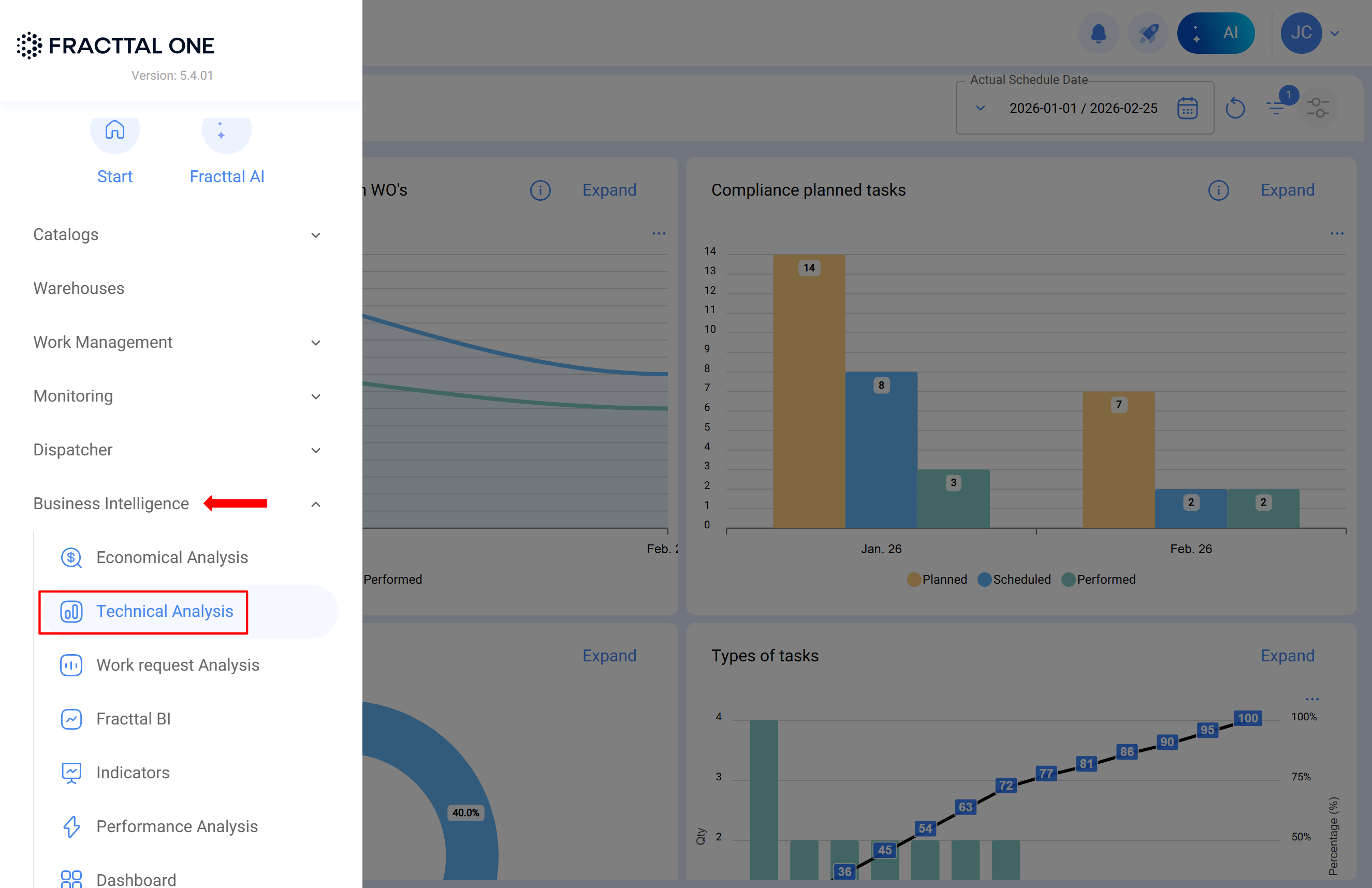Click the Actual Schedule Date range field
The image size is (1372, 888).
pos(1083,108)
